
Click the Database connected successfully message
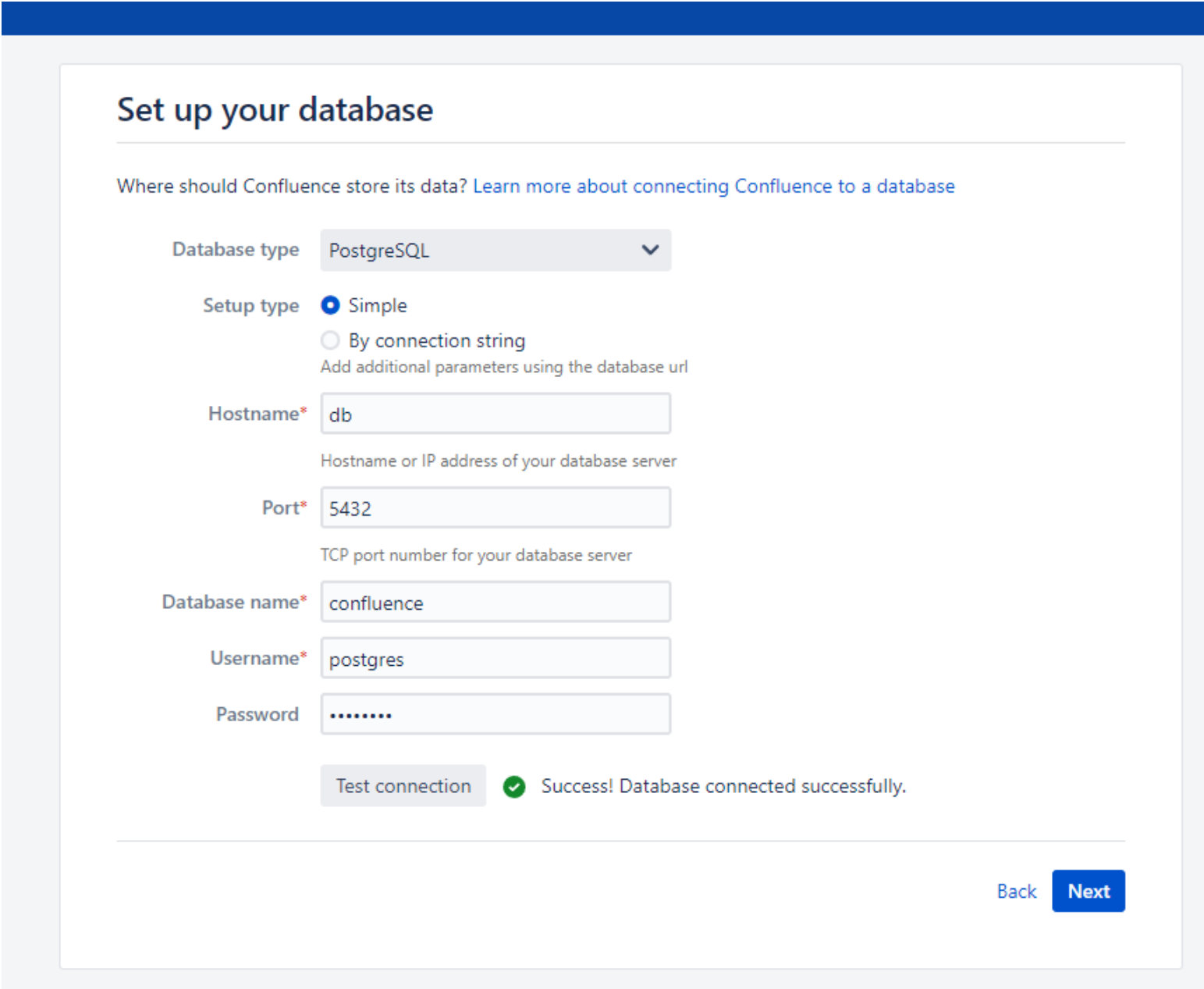(723, 786)
